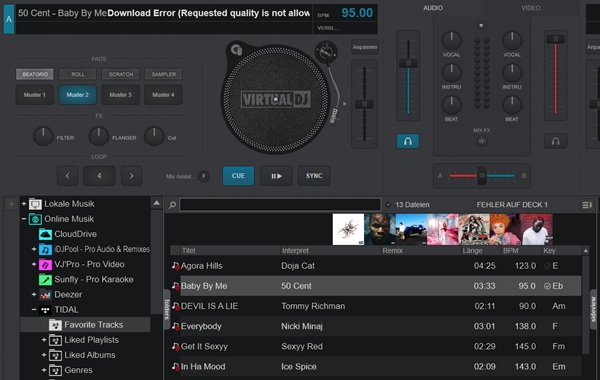
Task: Click the vinyl disc icon above the turntable
Action: coord(236,49)
